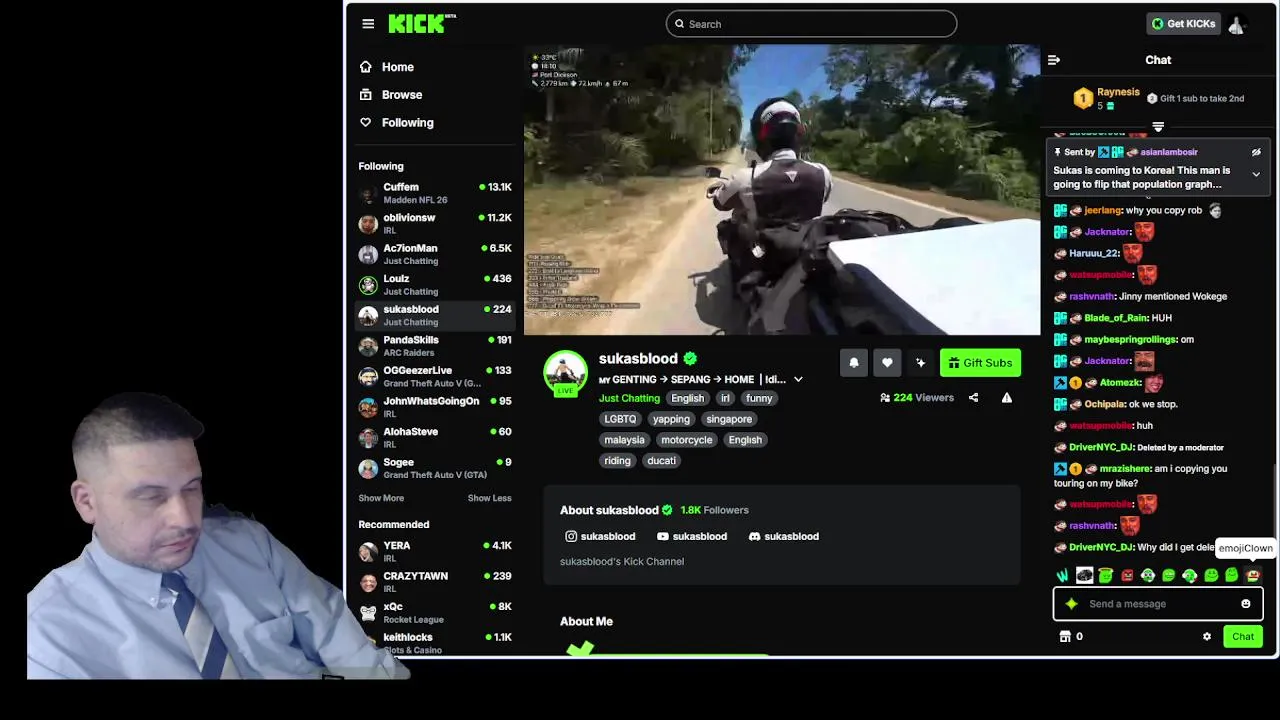Open Loulz channel in Following list
Screen dimensions: 1280x720
(x=435, y=285)
